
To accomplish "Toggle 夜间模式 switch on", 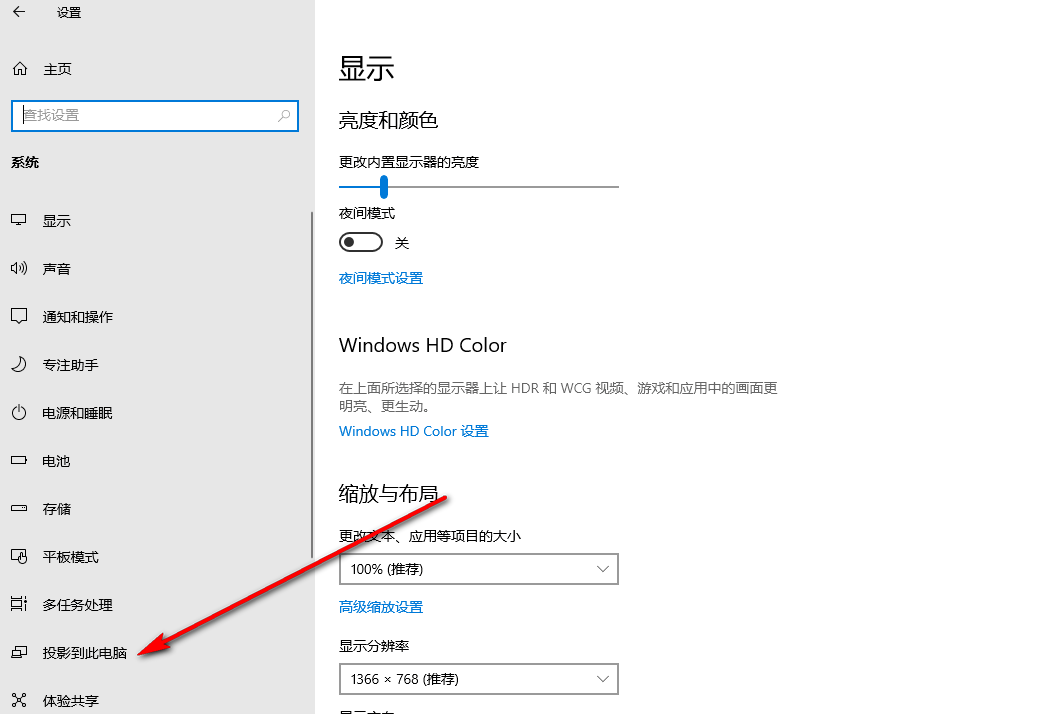I will coord(360,242).
